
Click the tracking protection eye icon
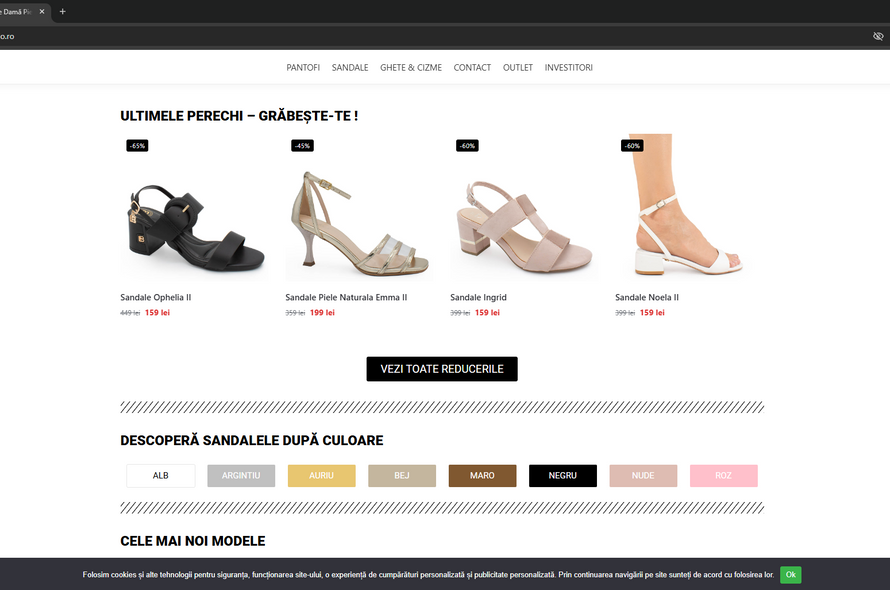pyautogui.click(x=878, y=36)
